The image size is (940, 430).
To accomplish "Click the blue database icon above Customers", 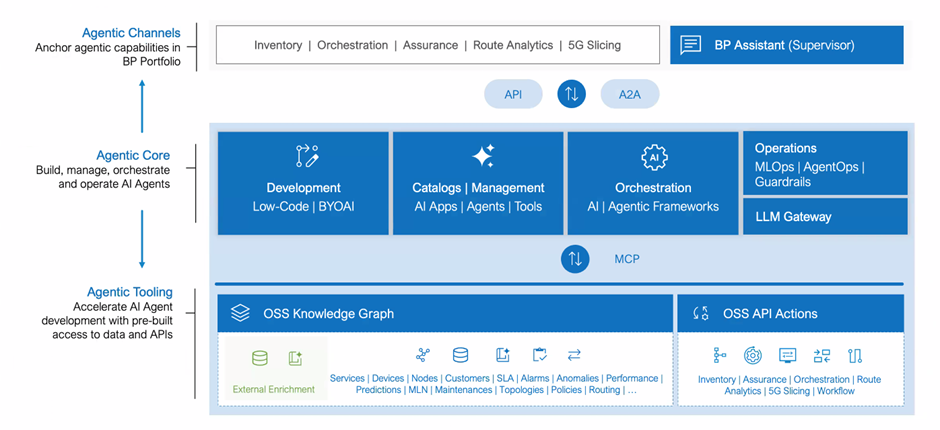I will pyautogui.click(x=460, y=355).
